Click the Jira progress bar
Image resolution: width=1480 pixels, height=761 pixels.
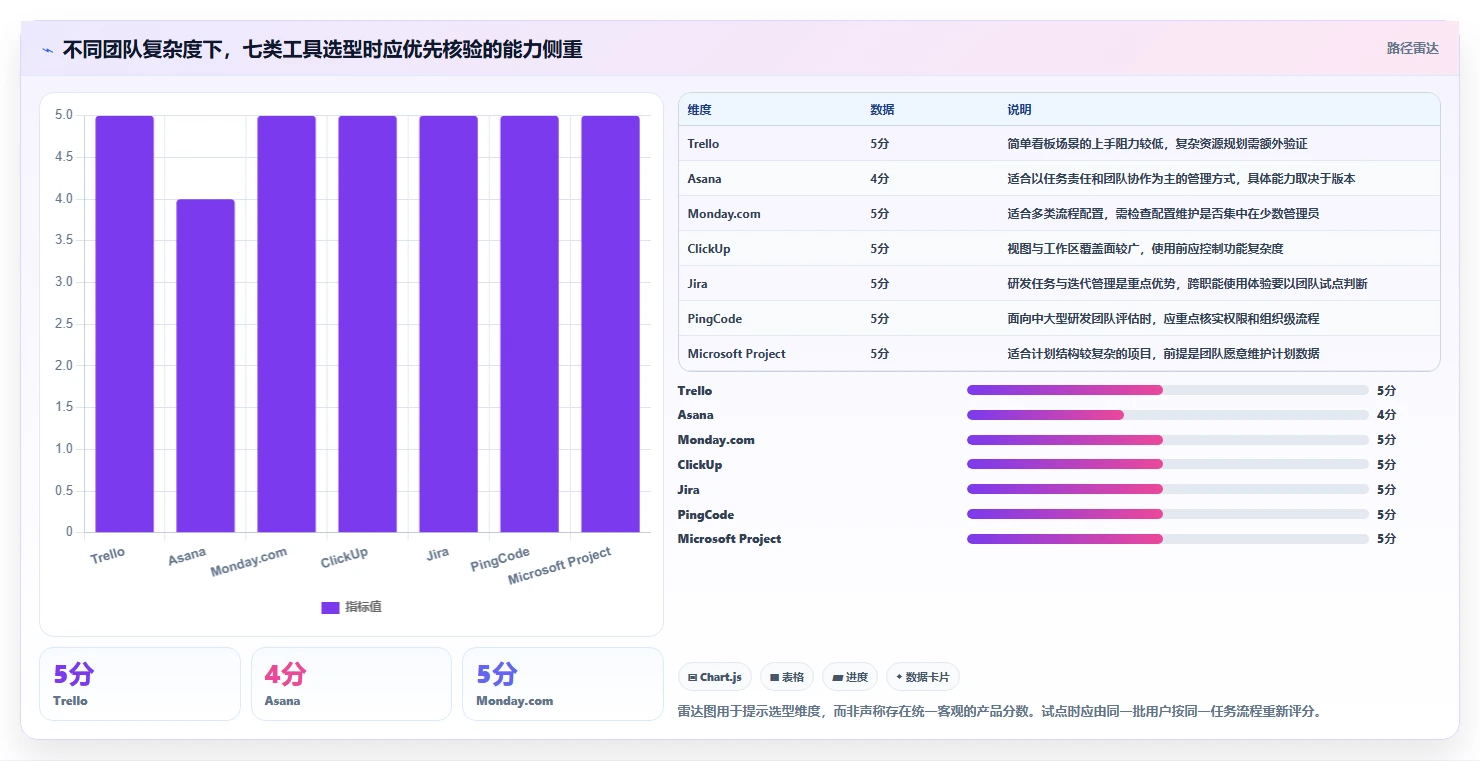coord(1167,489)
